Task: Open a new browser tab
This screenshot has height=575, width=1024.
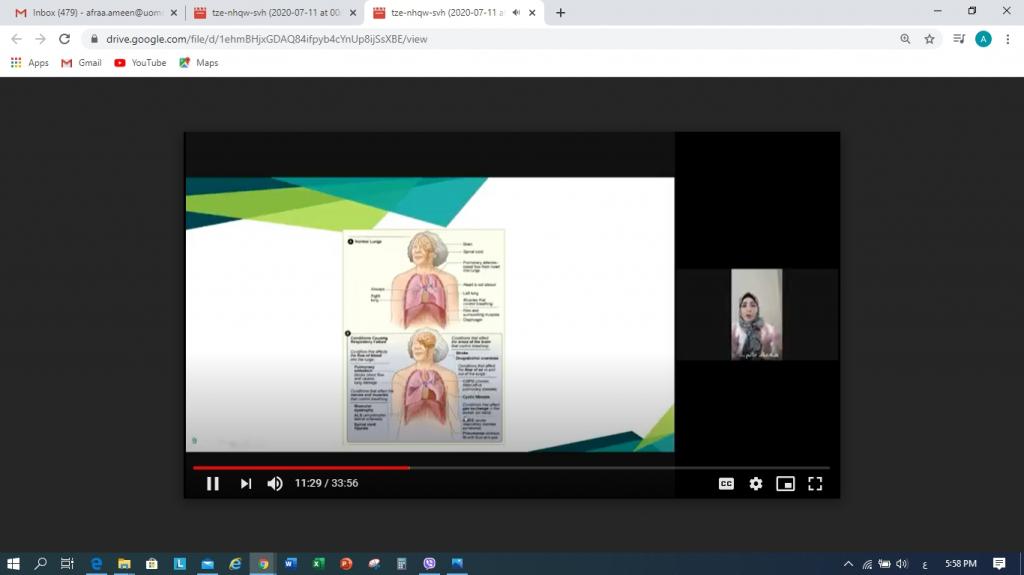Action: pyautogui.click(x=560, y=13)
